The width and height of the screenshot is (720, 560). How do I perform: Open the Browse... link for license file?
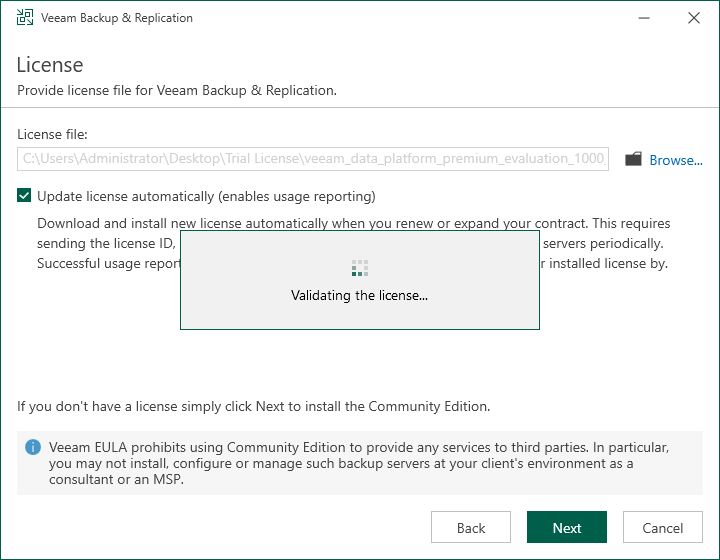(675, 160)
